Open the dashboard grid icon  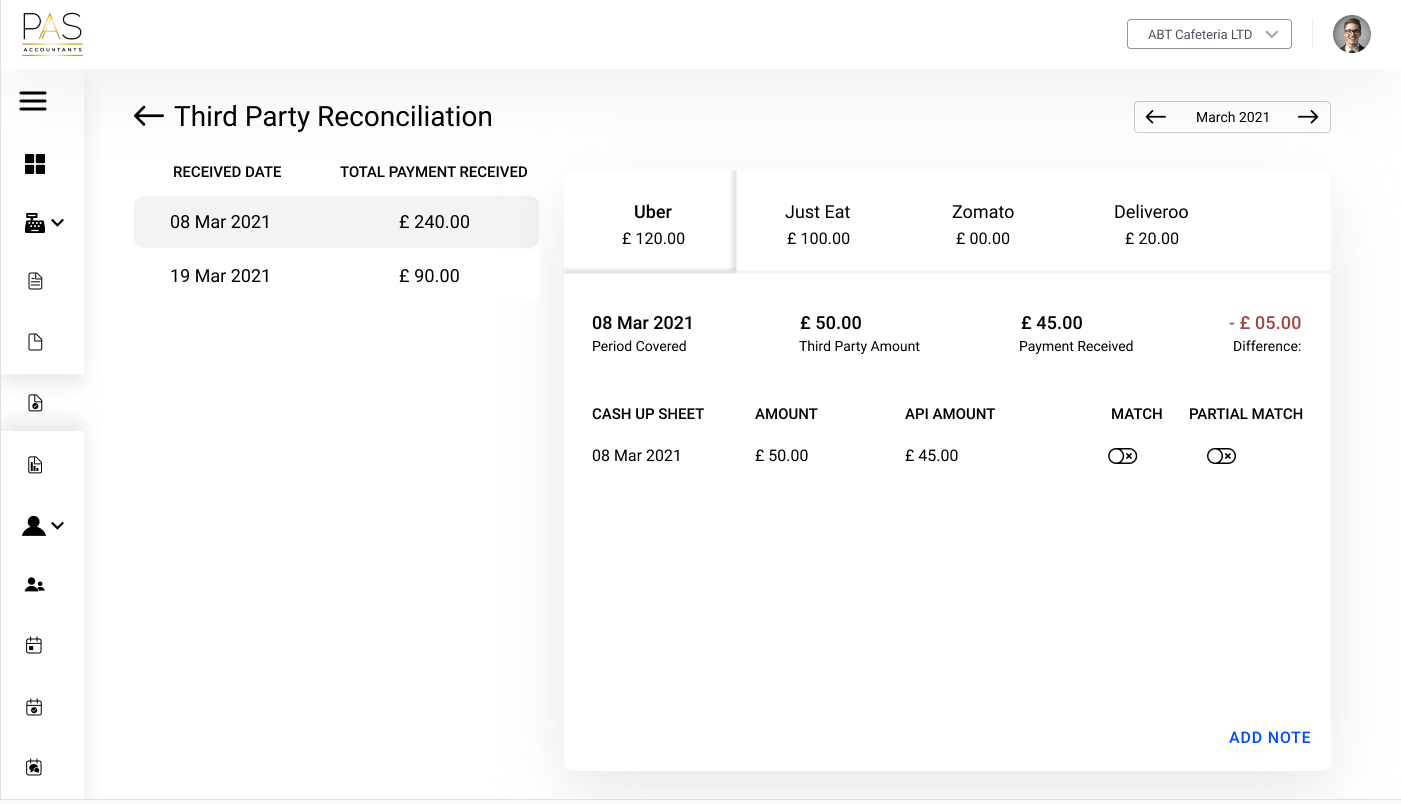35,165
